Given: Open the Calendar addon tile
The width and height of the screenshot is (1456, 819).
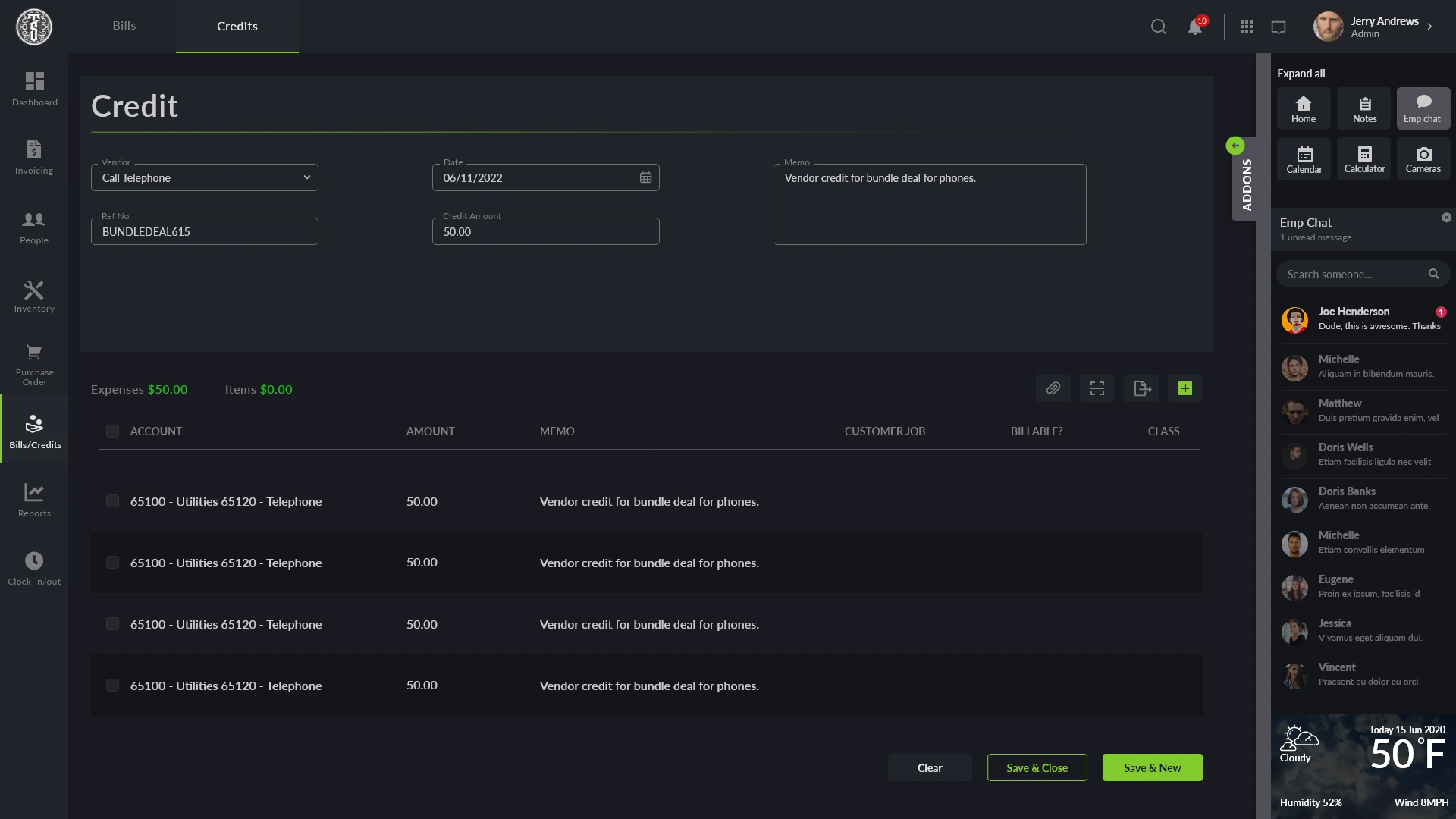Looking at the screenshot, I should click(x=1304, y=159).
